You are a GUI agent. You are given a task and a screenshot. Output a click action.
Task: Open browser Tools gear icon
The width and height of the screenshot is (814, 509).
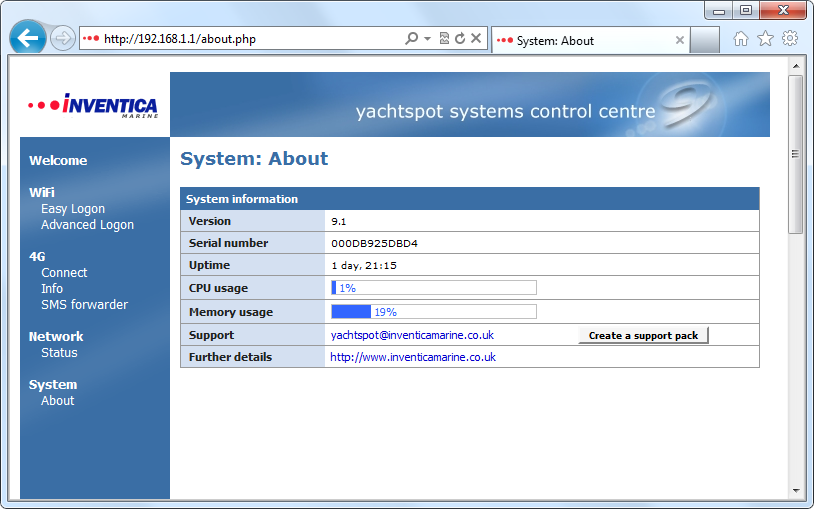pos(790,38)
